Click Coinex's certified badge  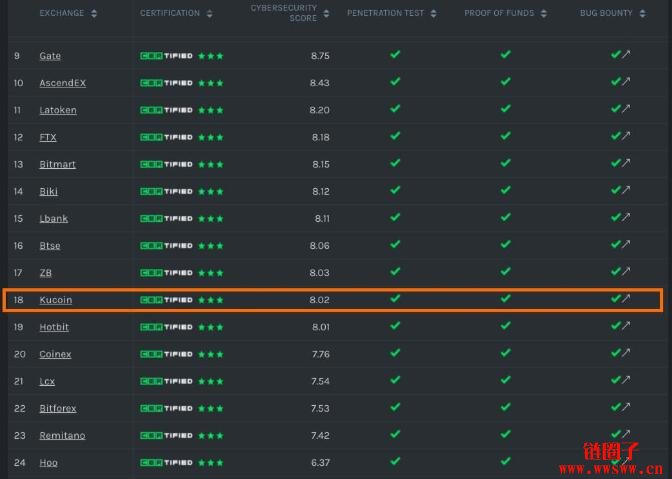click(166, 354)
